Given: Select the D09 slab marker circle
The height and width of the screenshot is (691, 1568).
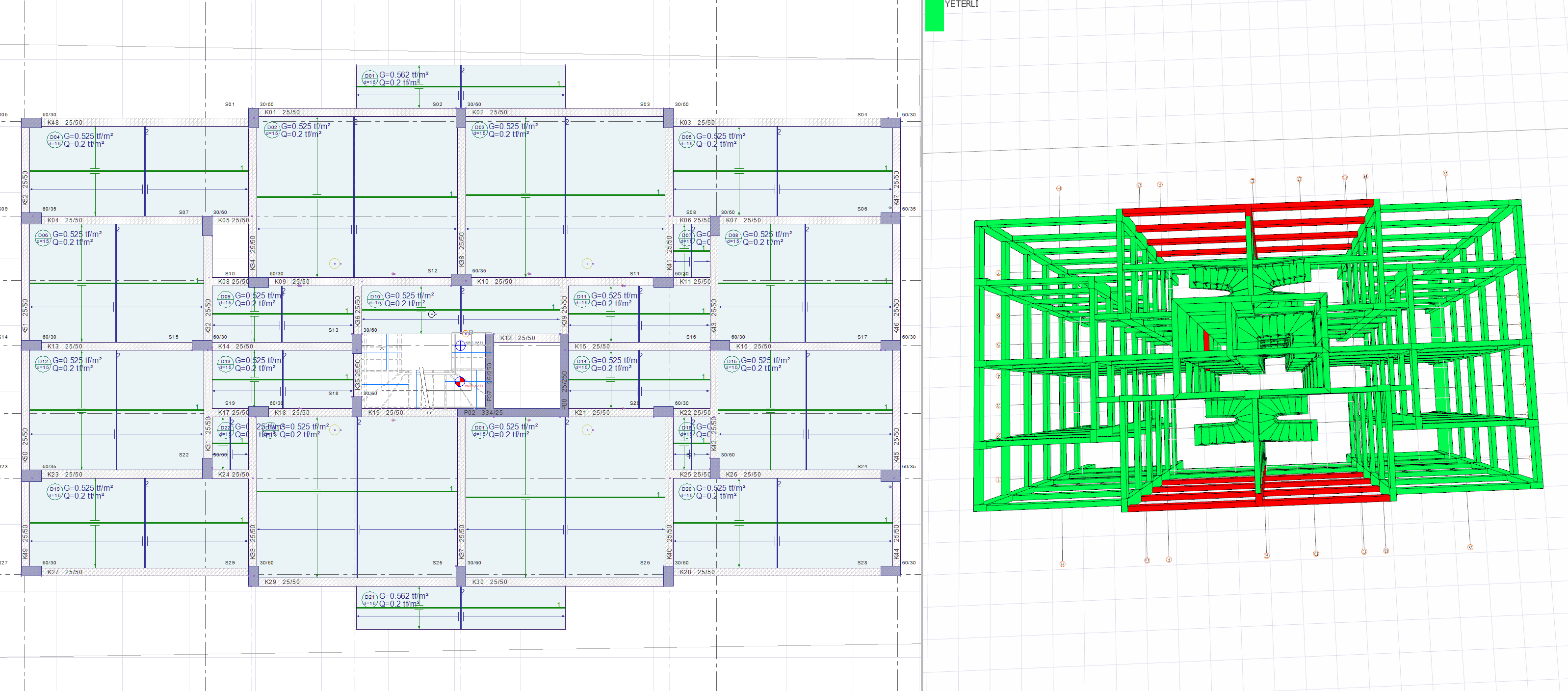Looking at the screenshot, I should click(226, 299).
